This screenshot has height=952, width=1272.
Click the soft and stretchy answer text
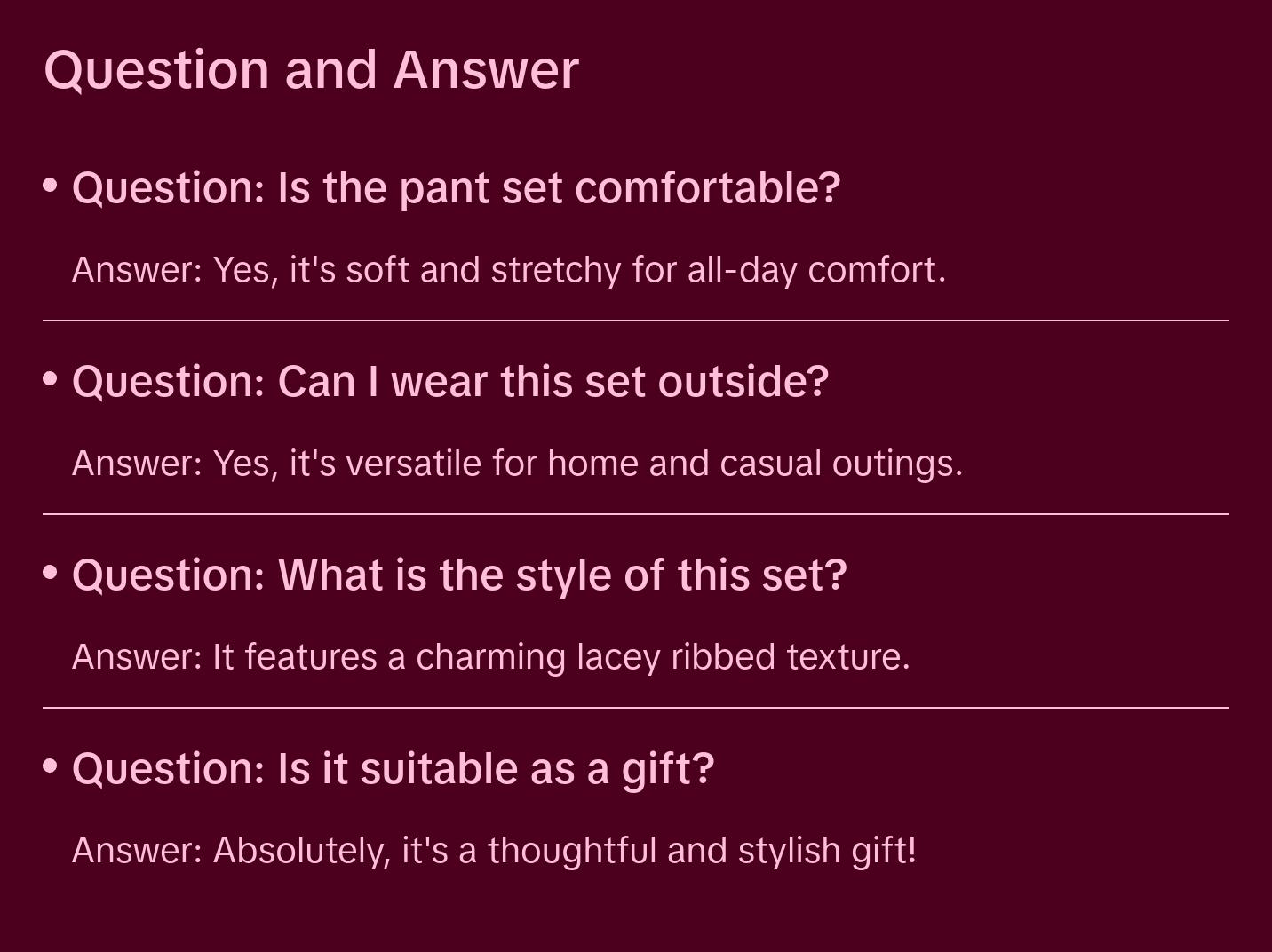tap(509, 270)
